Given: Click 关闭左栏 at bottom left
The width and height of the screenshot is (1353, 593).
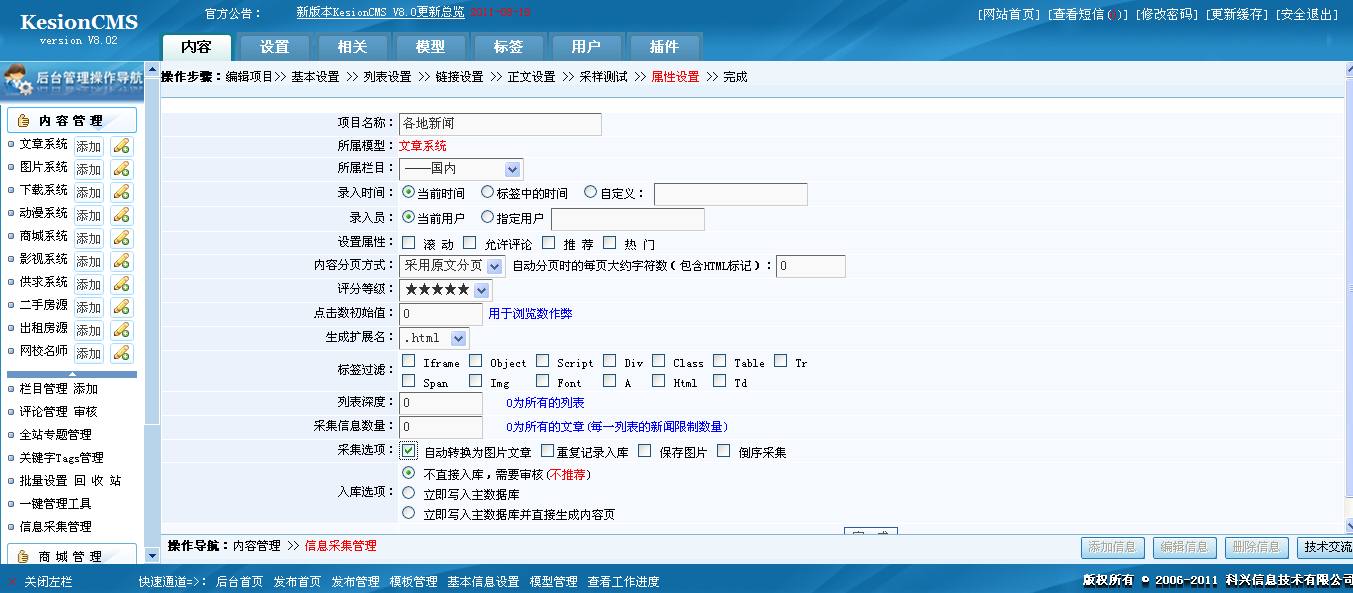Looking at the screenshot, I should point(49,581).
